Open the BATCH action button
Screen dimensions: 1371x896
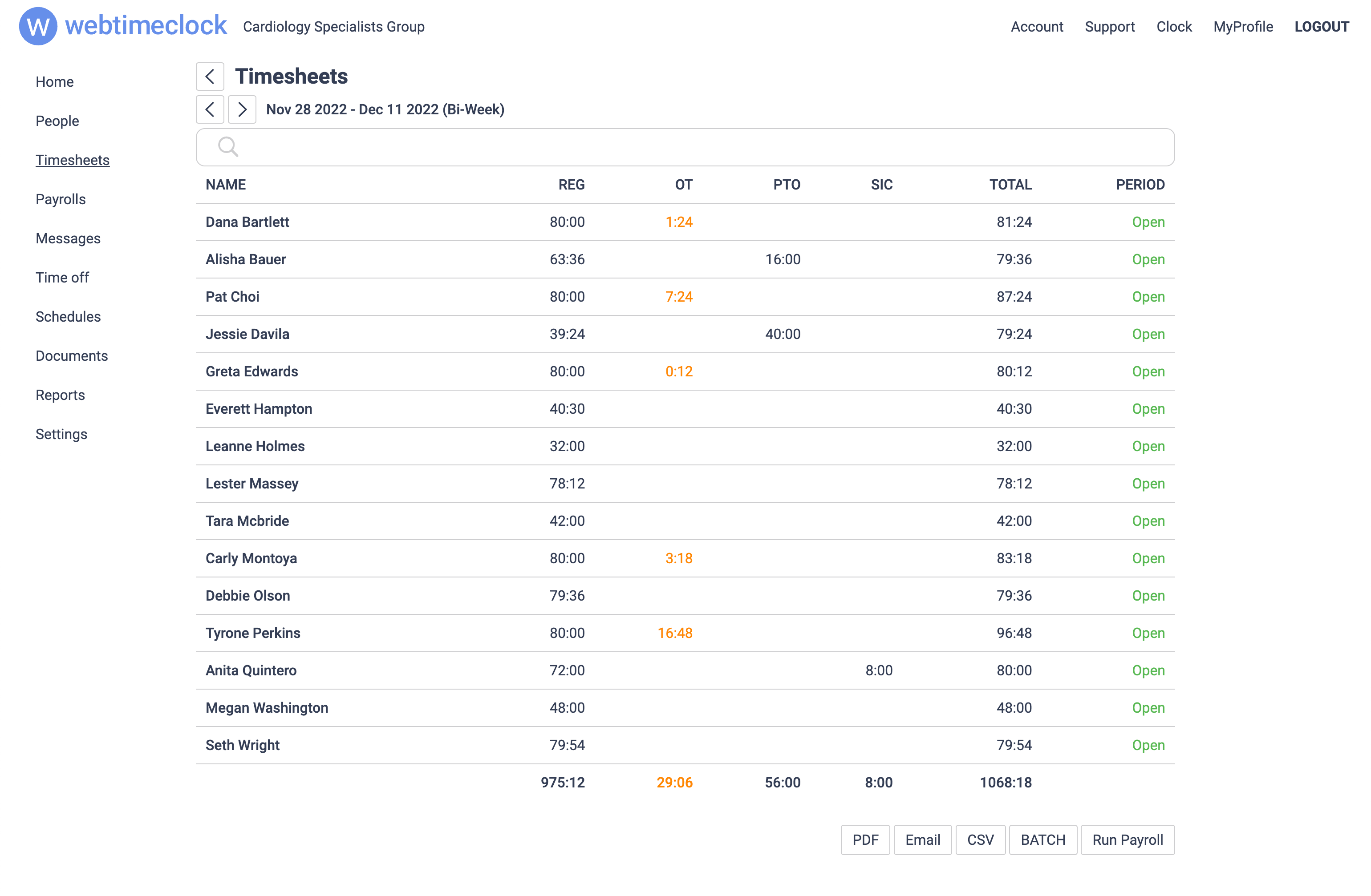1042,839
